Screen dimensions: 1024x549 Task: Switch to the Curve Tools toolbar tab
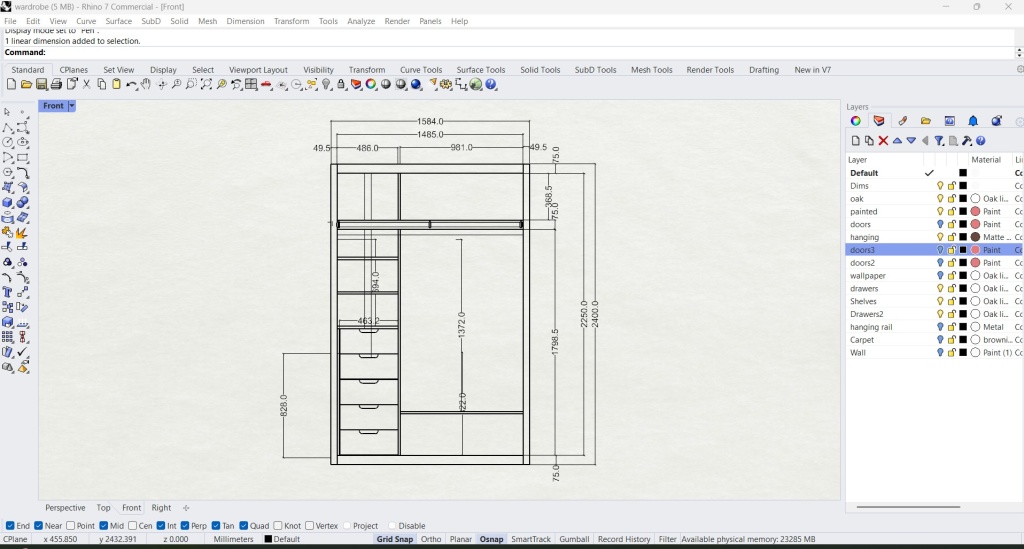(x=420, y=70)
